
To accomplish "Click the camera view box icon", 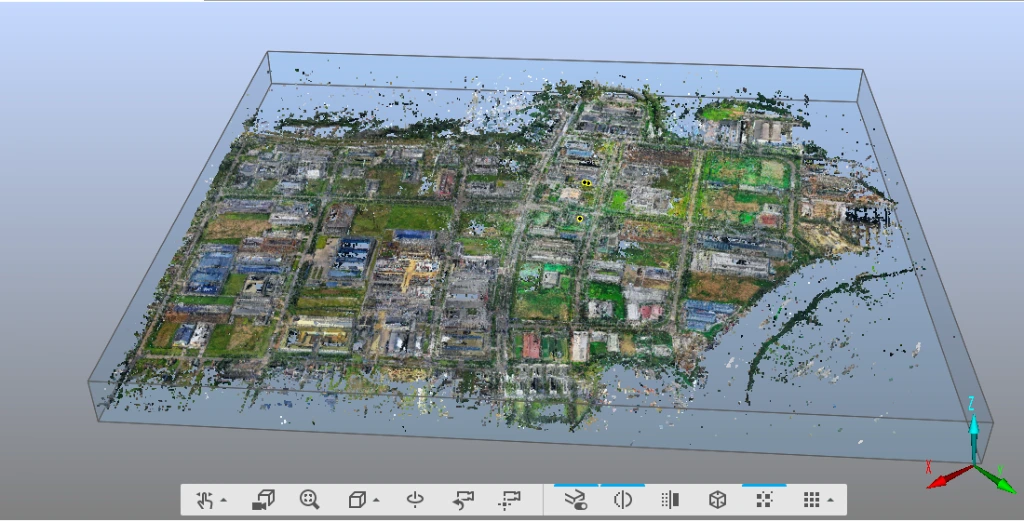I will (x=263, y=500).
